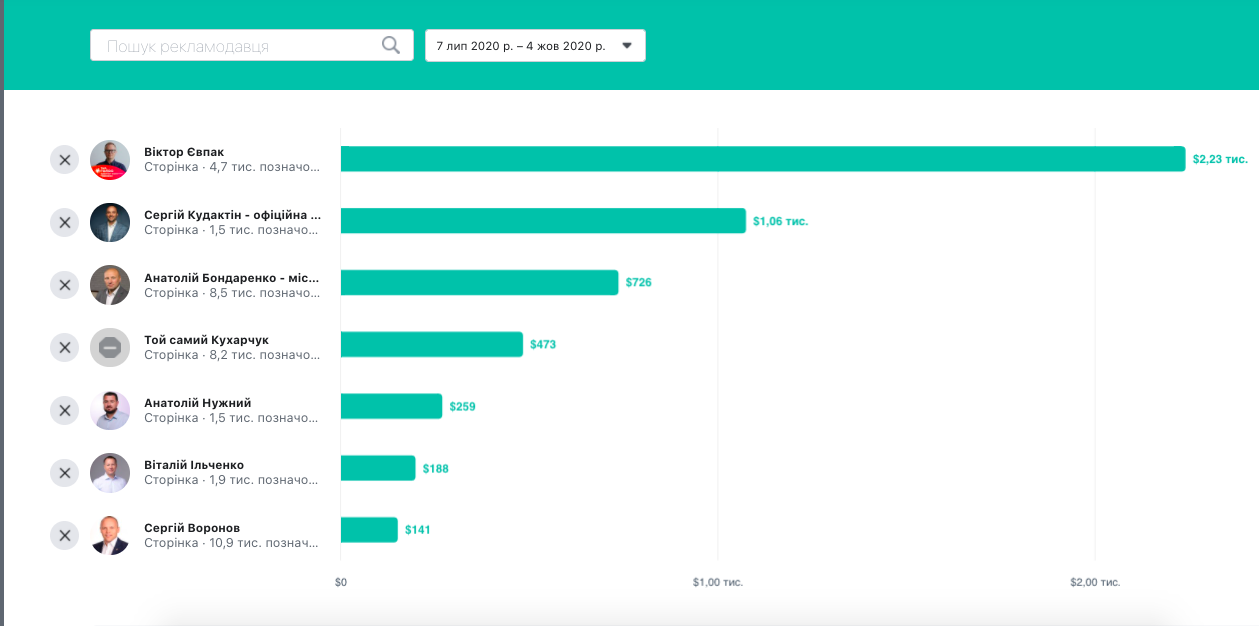Open the Сергій Воронов page link

click(x=192, y=528)
